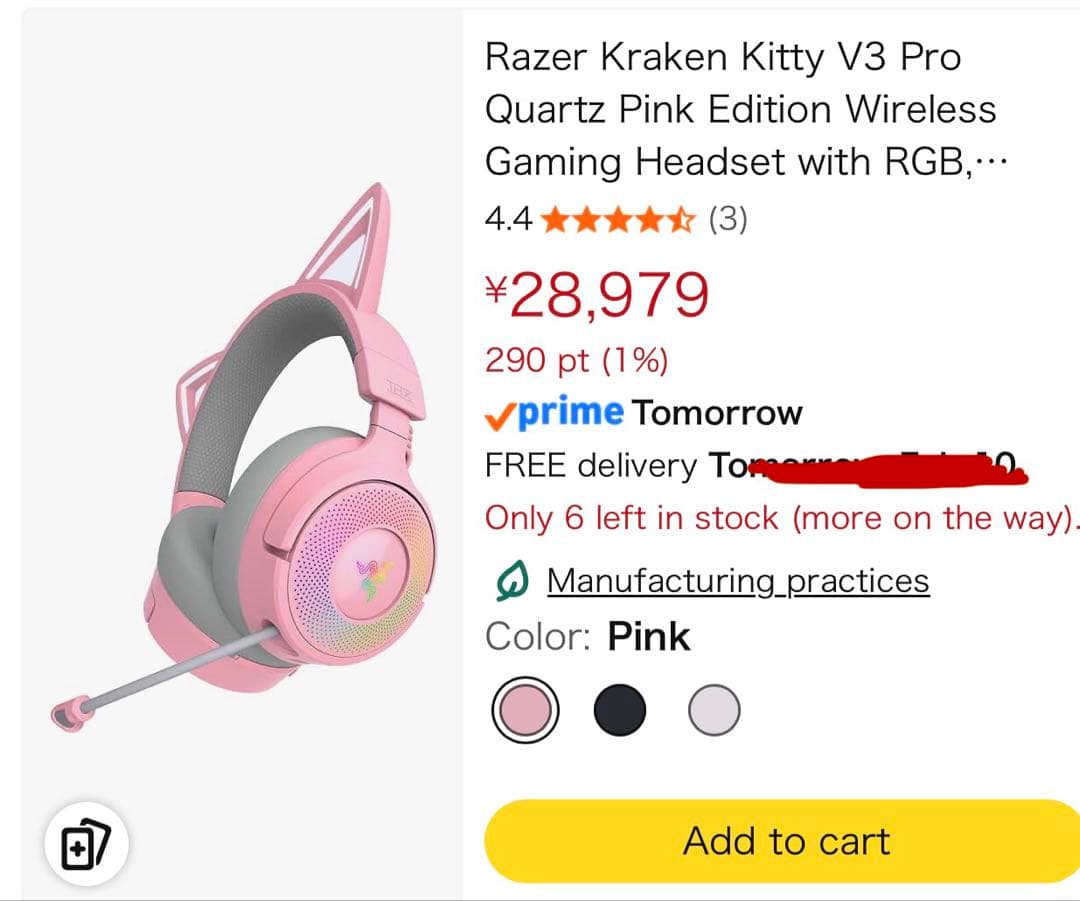The image size is (1080, 901).
Task: Open the Manufacturing practices link
Action: [x=738, y=579]
